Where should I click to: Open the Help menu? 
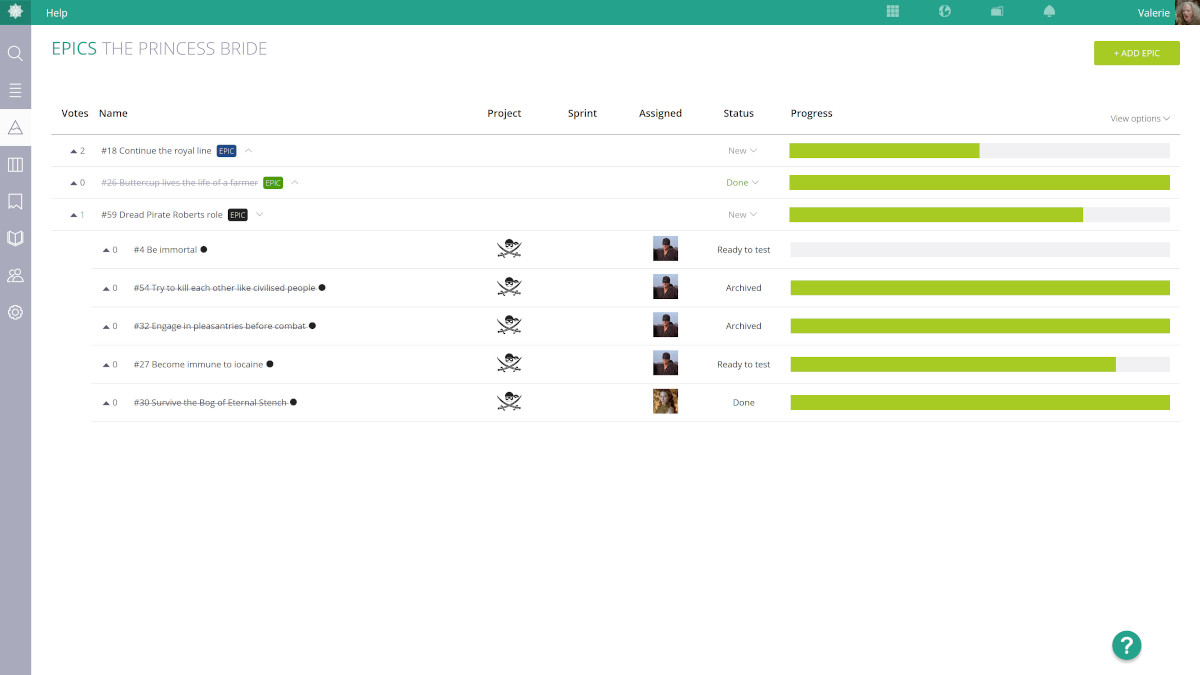coord(57,13)
